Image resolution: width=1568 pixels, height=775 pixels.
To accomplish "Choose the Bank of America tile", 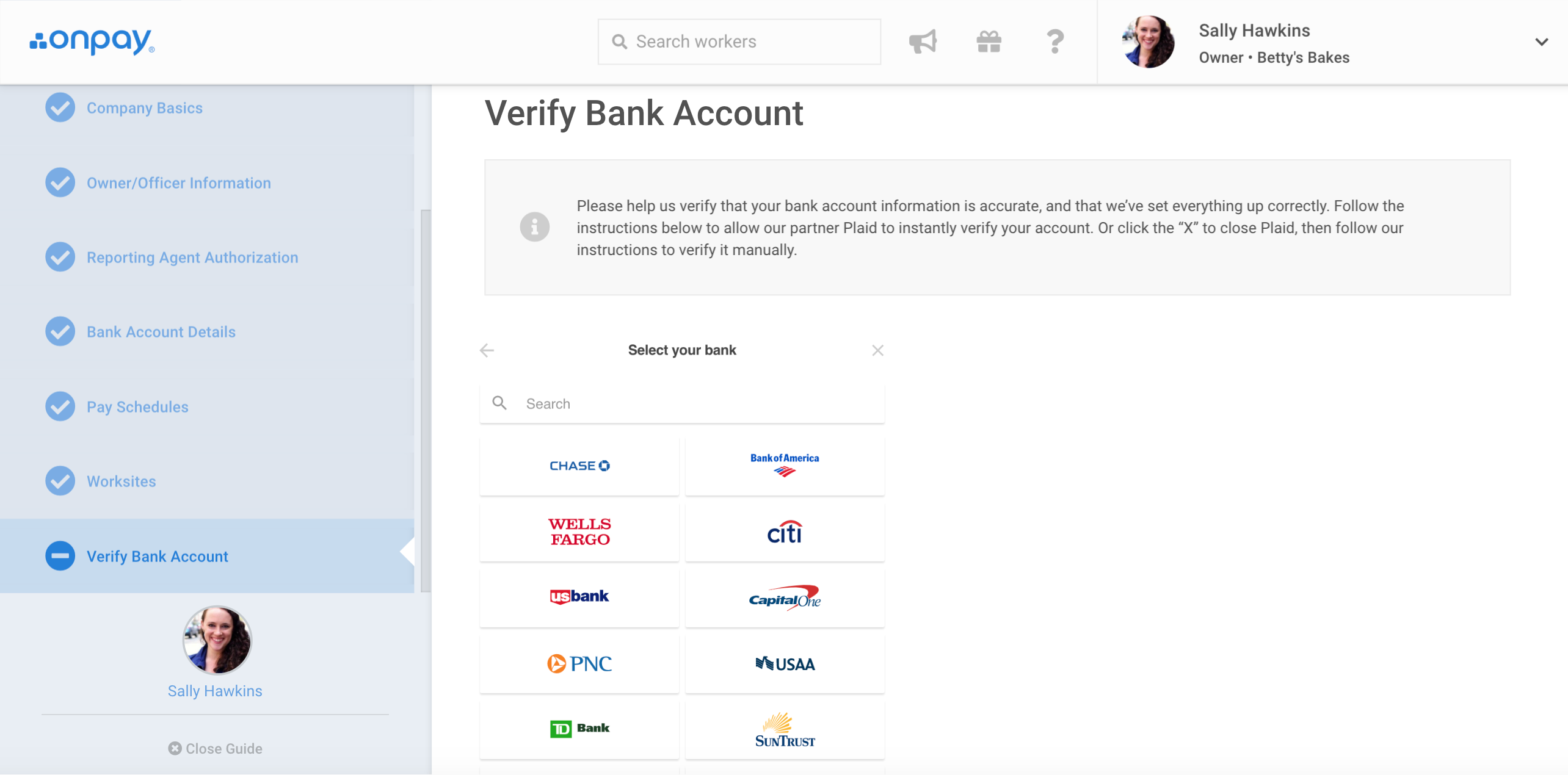I will tap(785, 466).
